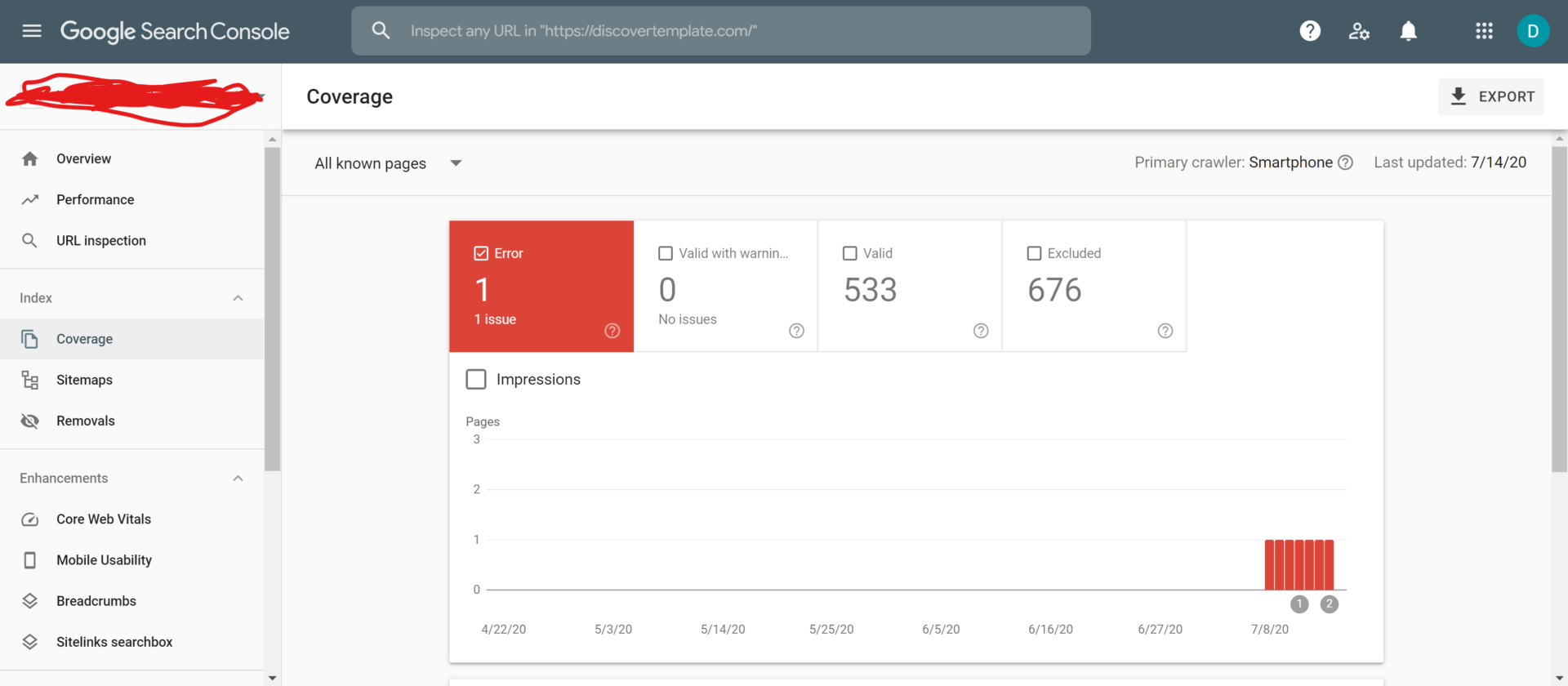1568x686 pixels.
Task: Open the property selector dropdown arrow
Action: 261,97
